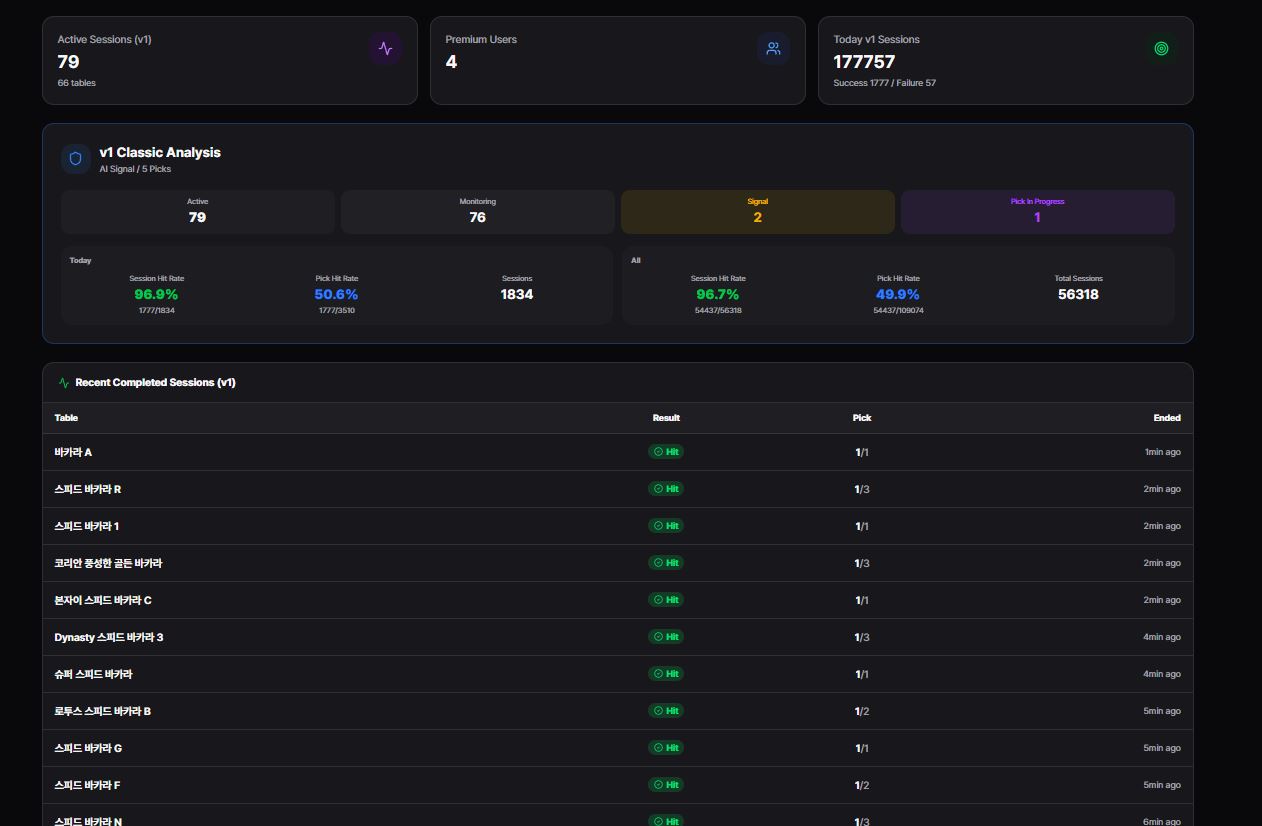Select the purple Pick In Progress tile
This screenshot has width=1262, height=826.
coord(1037,212)
